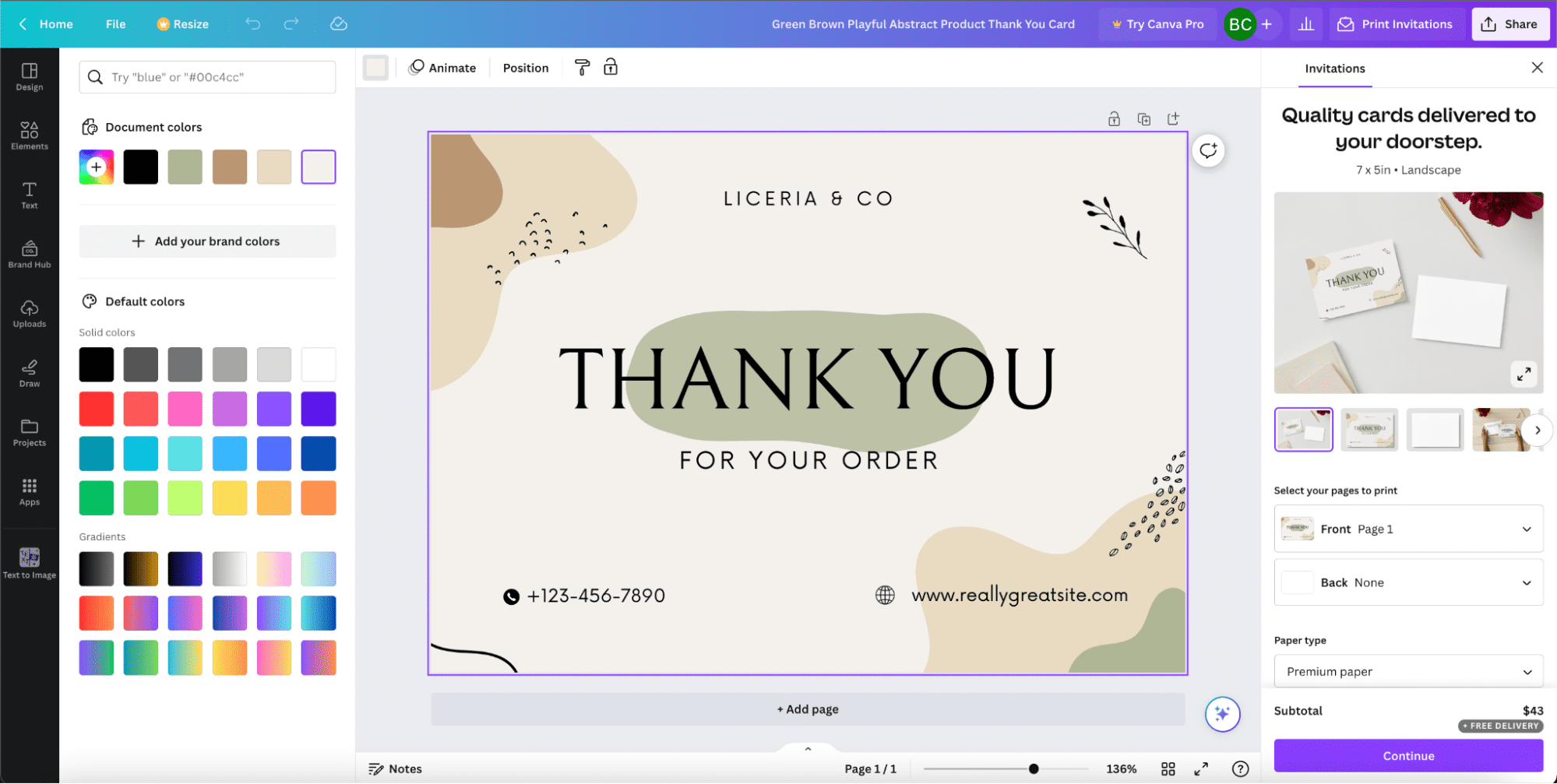1557x784 pixels.
Task: Toggle grid view of pages
Action: (x=1168, y=769)
